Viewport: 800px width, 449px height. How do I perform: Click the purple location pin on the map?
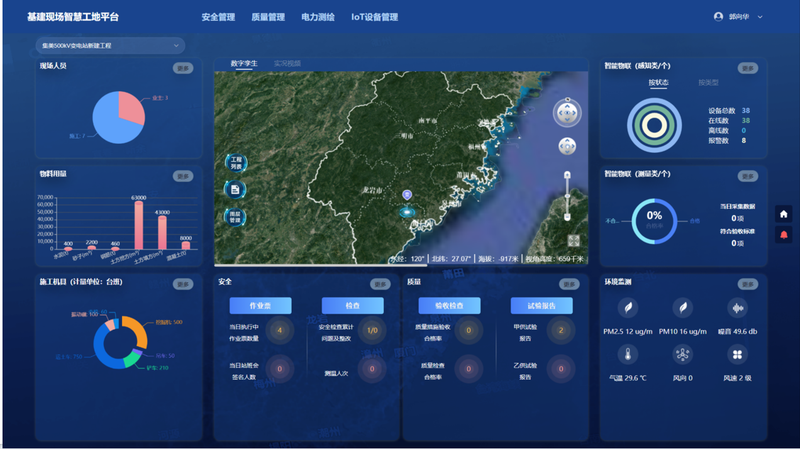(x=407, y=195)
